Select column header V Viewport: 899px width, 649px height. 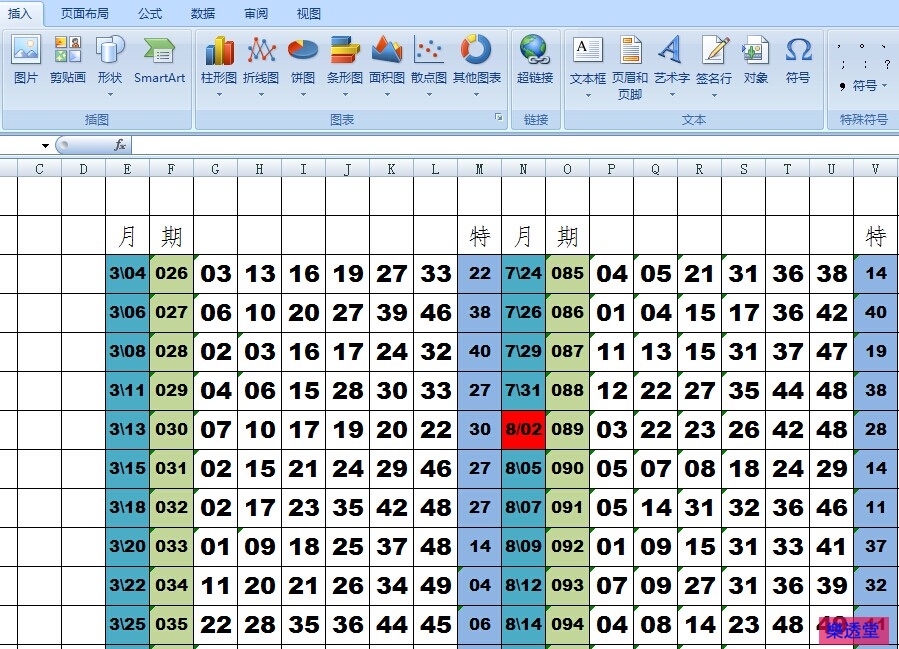[x=875, y=169]
